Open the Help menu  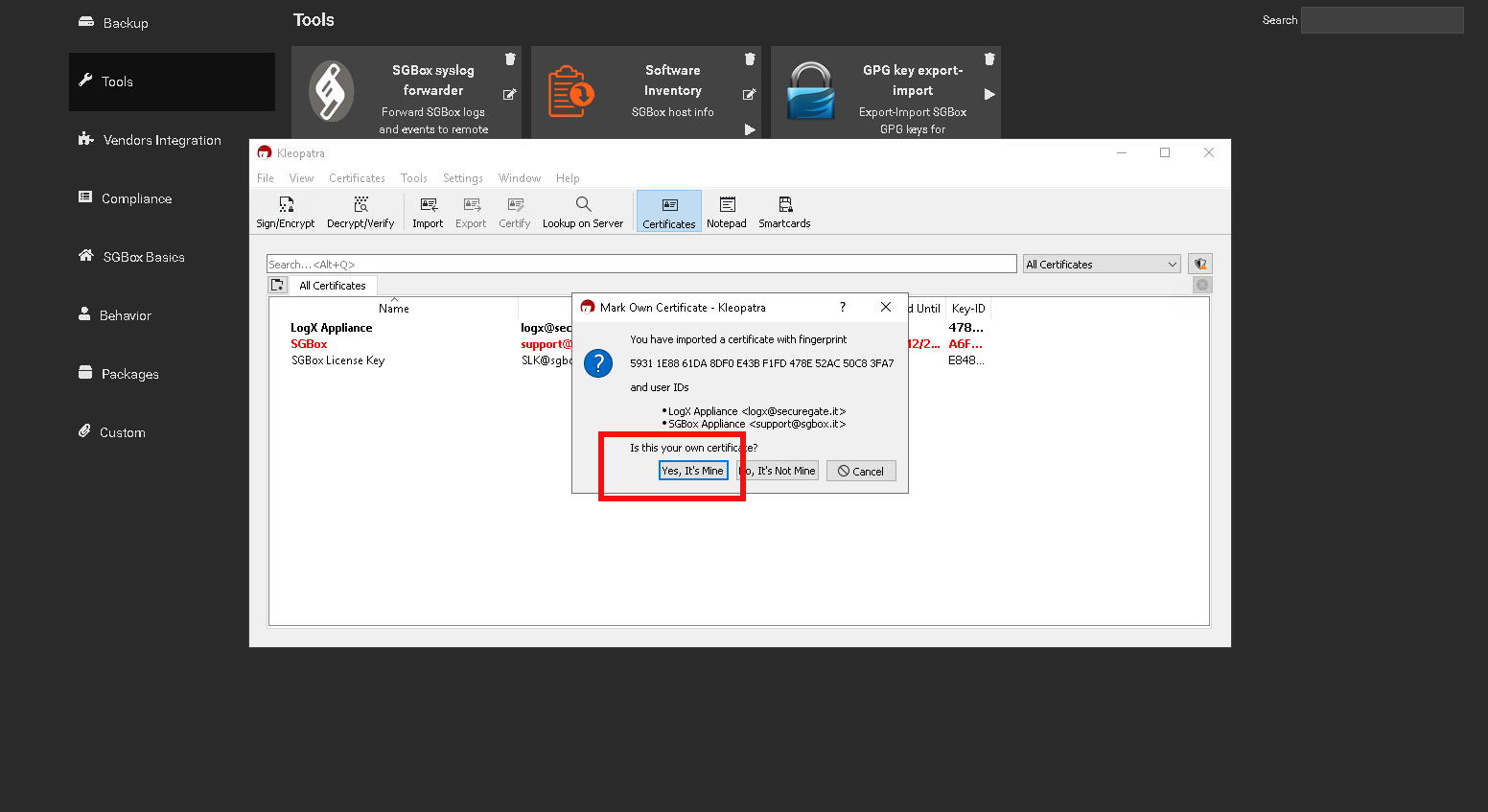point(568,178)
